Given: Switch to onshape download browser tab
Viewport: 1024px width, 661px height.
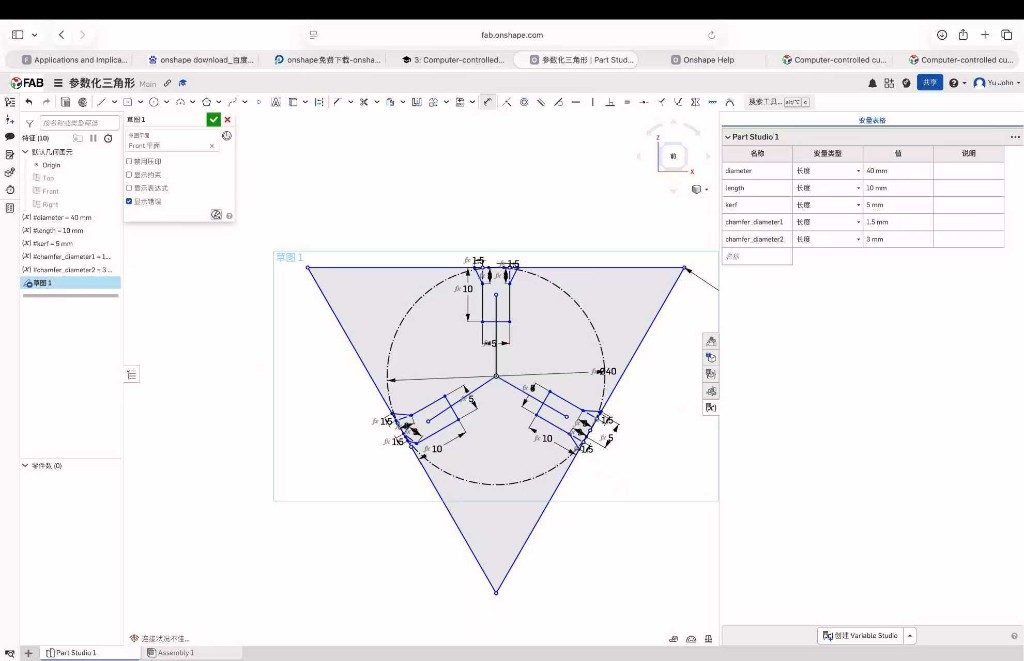Looking at the screenshot, I should 201,59.
